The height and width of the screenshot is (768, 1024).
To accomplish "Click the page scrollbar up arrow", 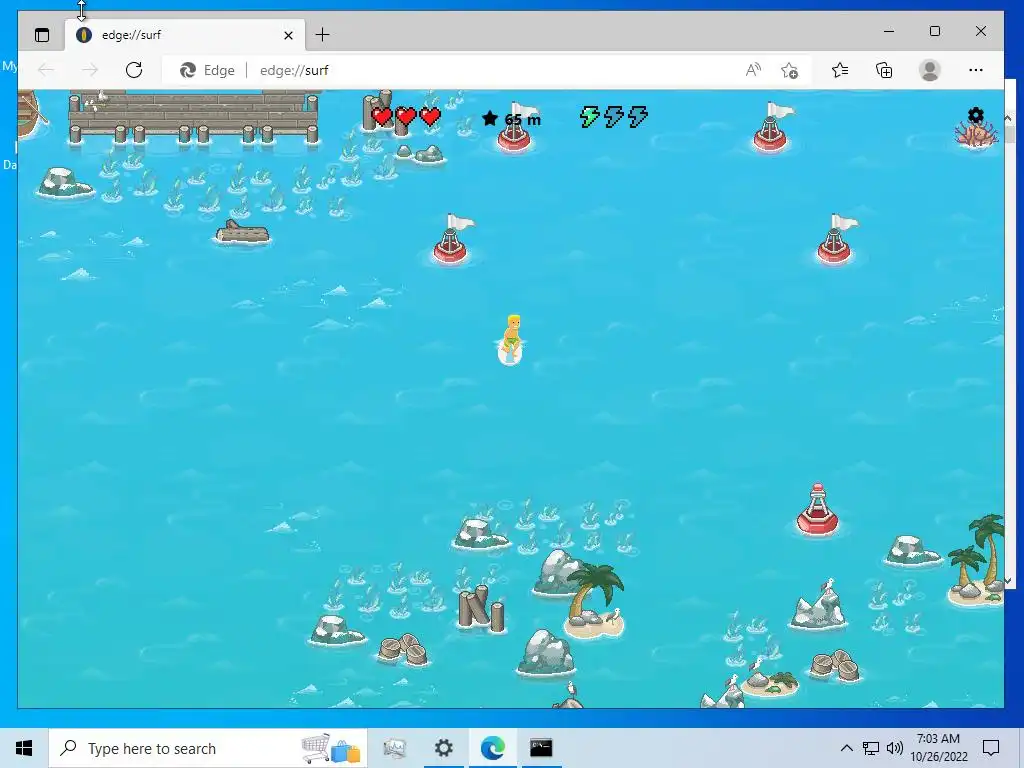I will pyautogui.click(x=1008, y=118).
